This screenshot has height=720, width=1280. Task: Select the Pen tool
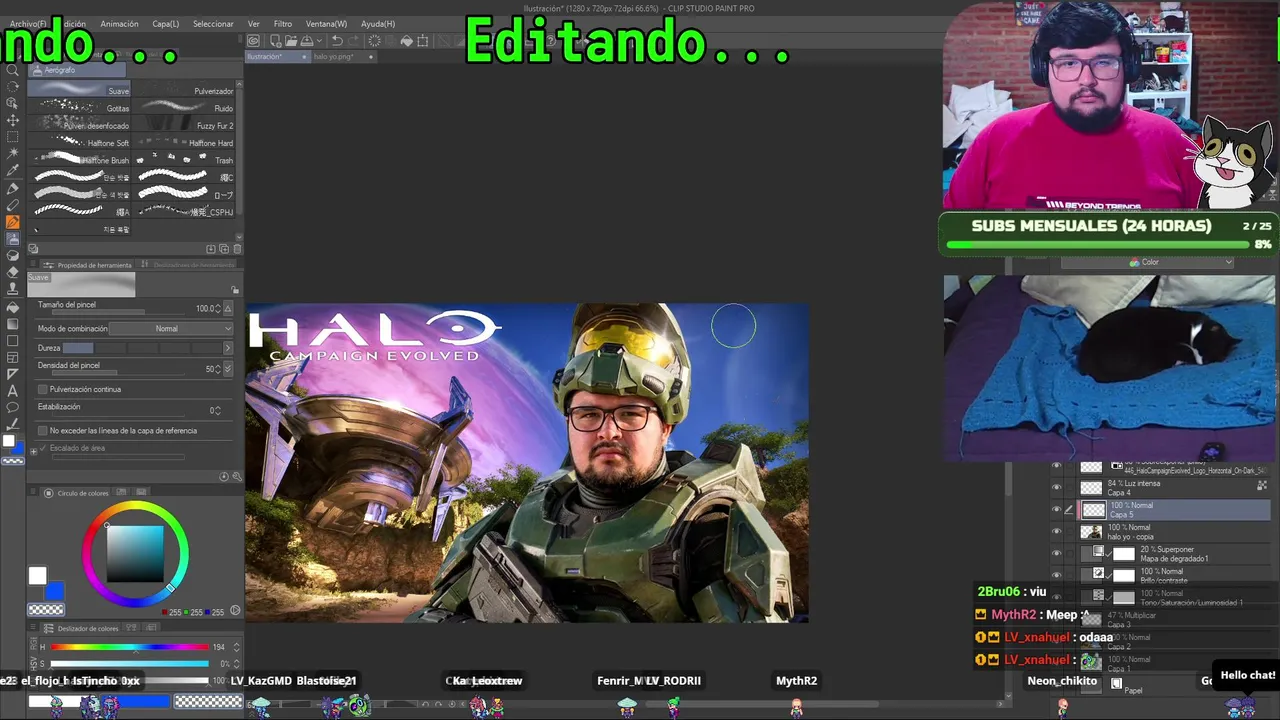pyautogui.click(x=13, y=188)
